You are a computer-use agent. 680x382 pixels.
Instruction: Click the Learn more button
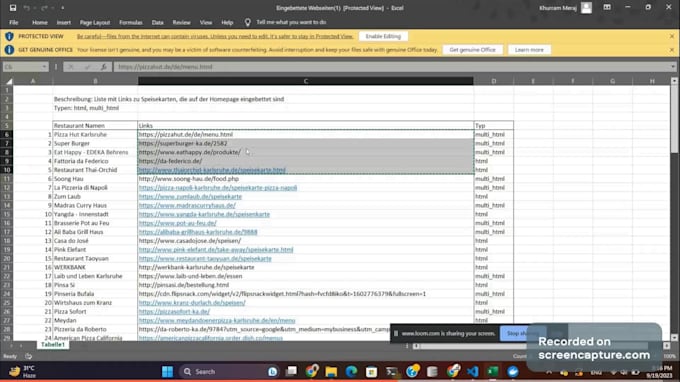[x=529, y=50]
